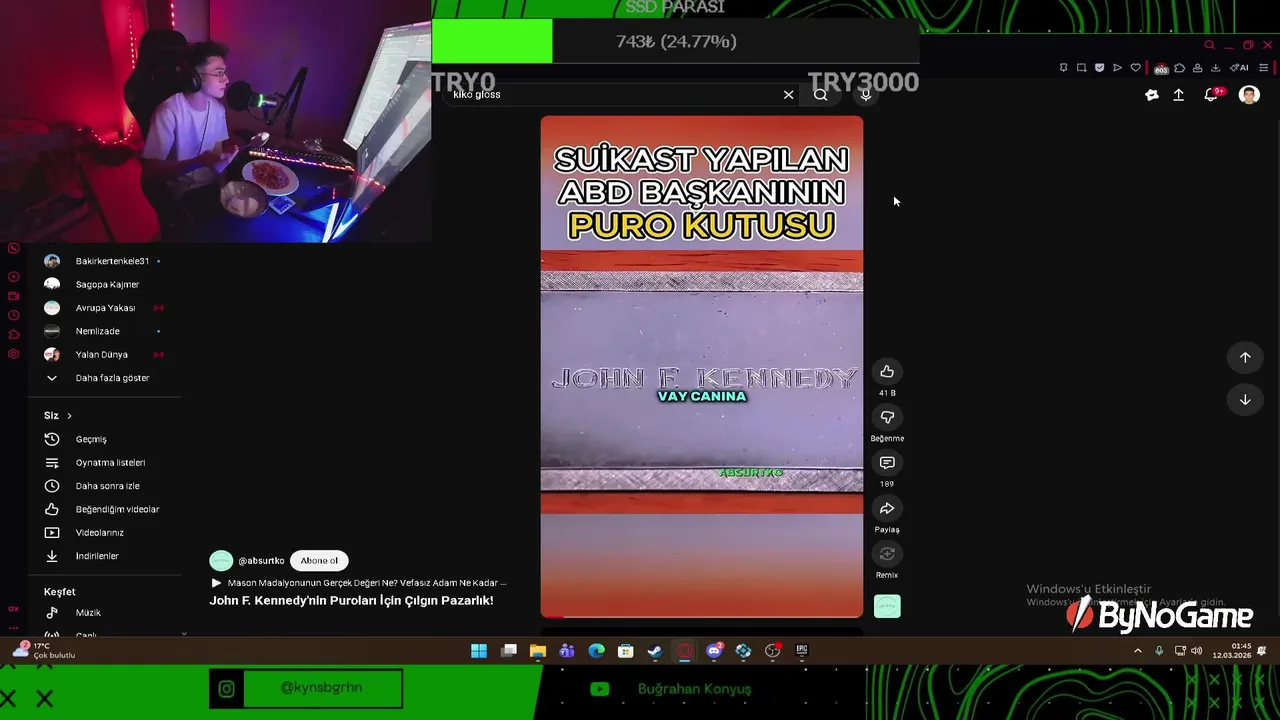Click the Opera tab search magnifier
The height and width of the screenshot is (720, 1280).
pyautogui.click(x=1209, y=45)
